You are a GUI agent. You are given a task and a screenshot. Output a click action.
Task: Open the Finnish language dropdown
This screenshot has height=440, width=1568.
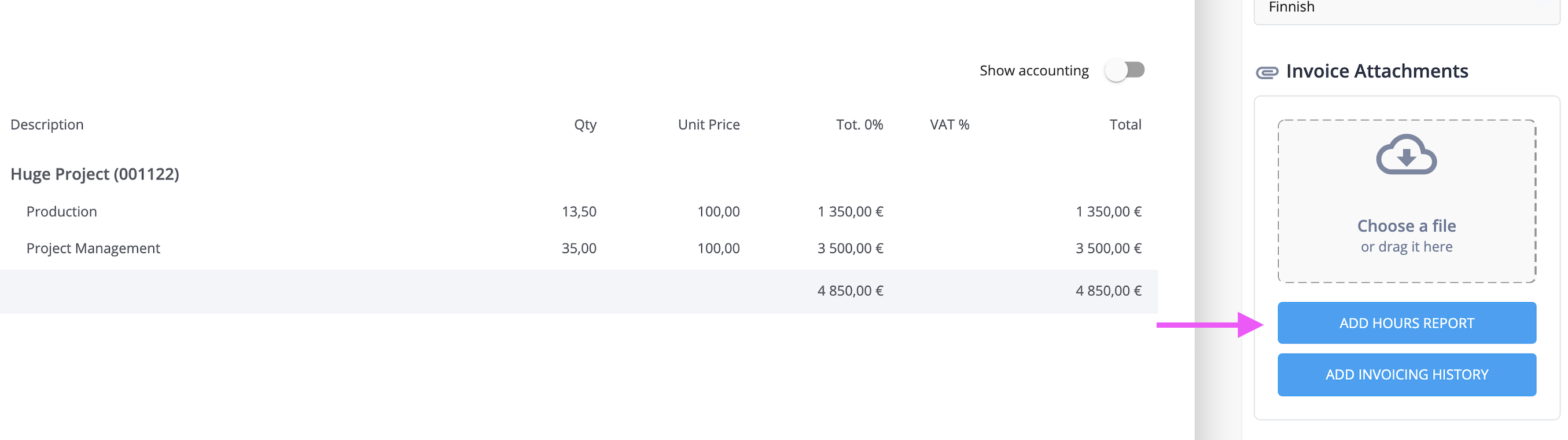coord(1406,9)
